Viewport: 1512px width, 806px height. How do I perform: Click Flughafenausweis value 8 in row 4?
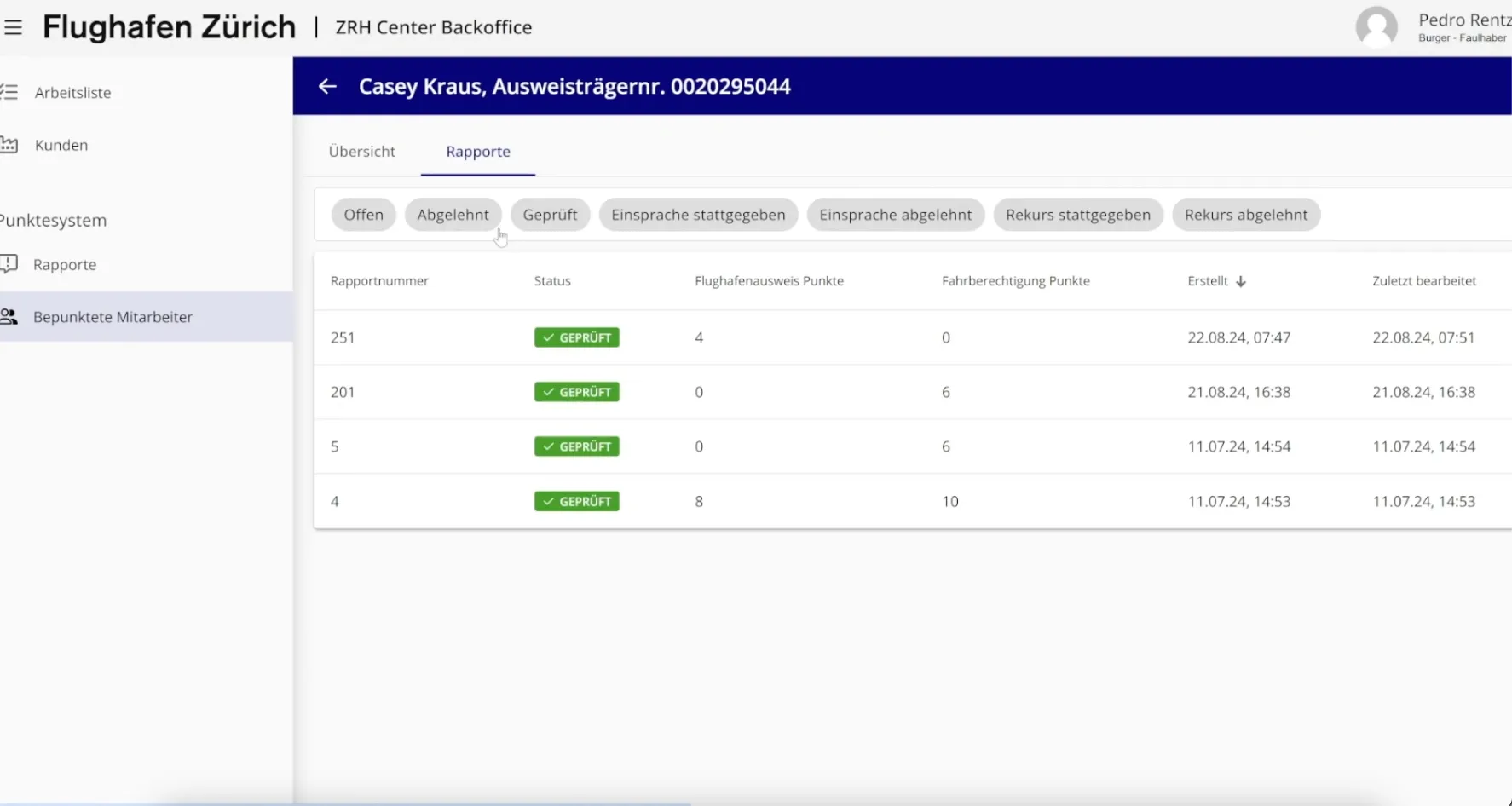pyautogui.click(x=699, y=502)
